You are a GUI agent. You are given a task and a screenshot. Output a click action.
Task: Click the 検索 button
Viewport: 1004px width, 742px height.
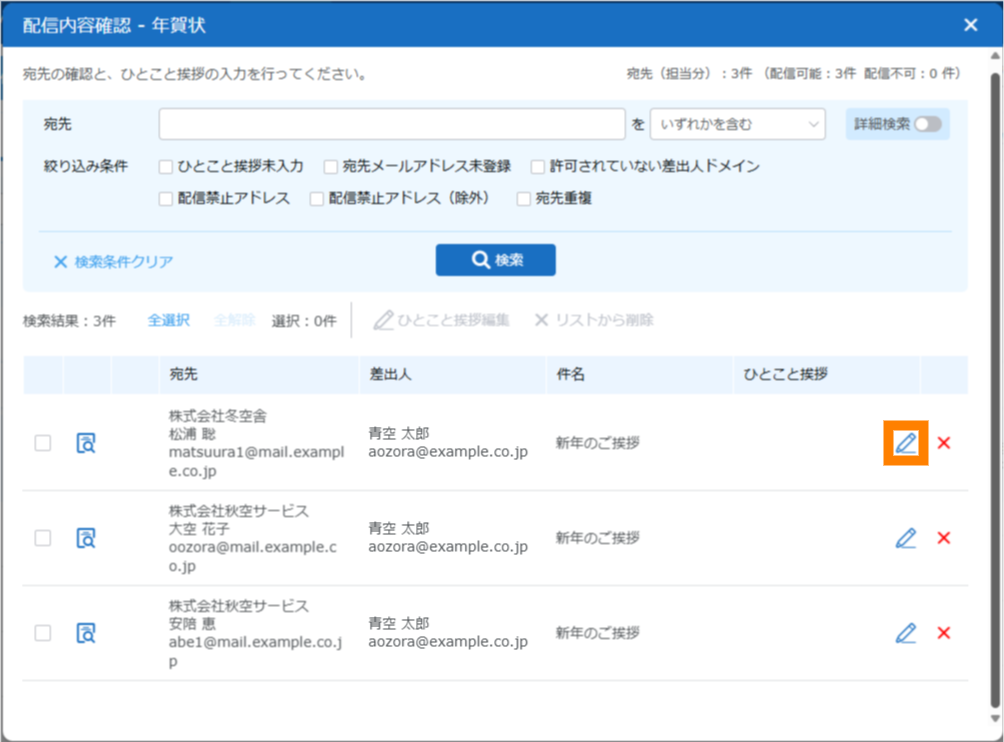pos(495,260)
